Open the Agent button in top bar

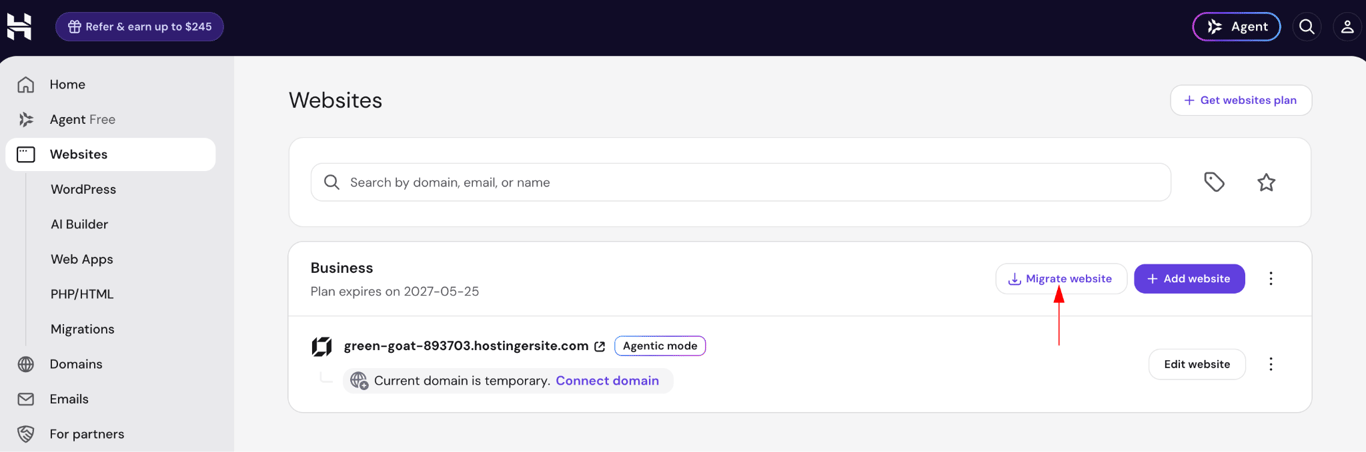click(x=1236, y=27)
